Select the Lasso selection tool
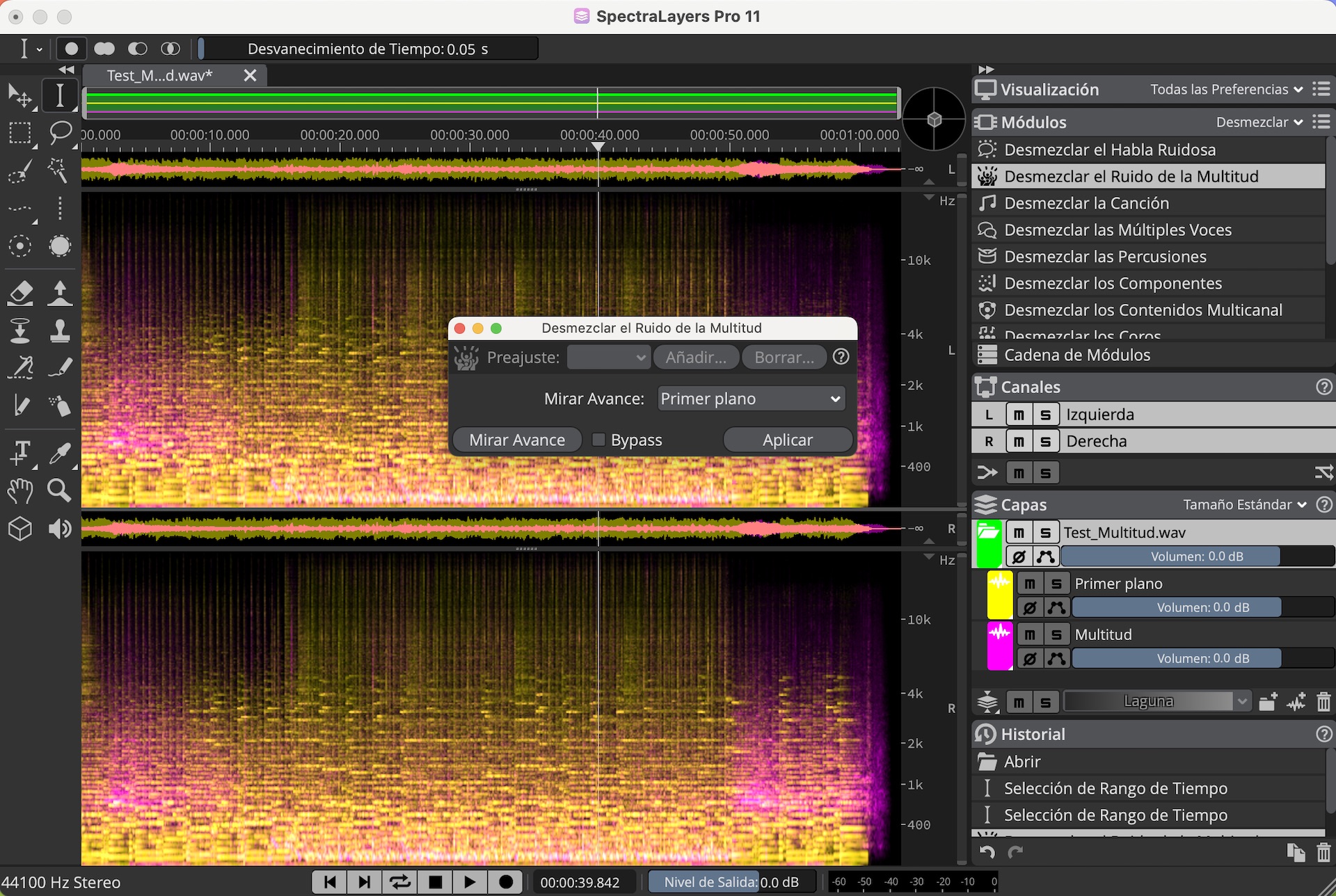Image resolution: width=1336 pixels, height=896 pixels. tap(61, 132)
